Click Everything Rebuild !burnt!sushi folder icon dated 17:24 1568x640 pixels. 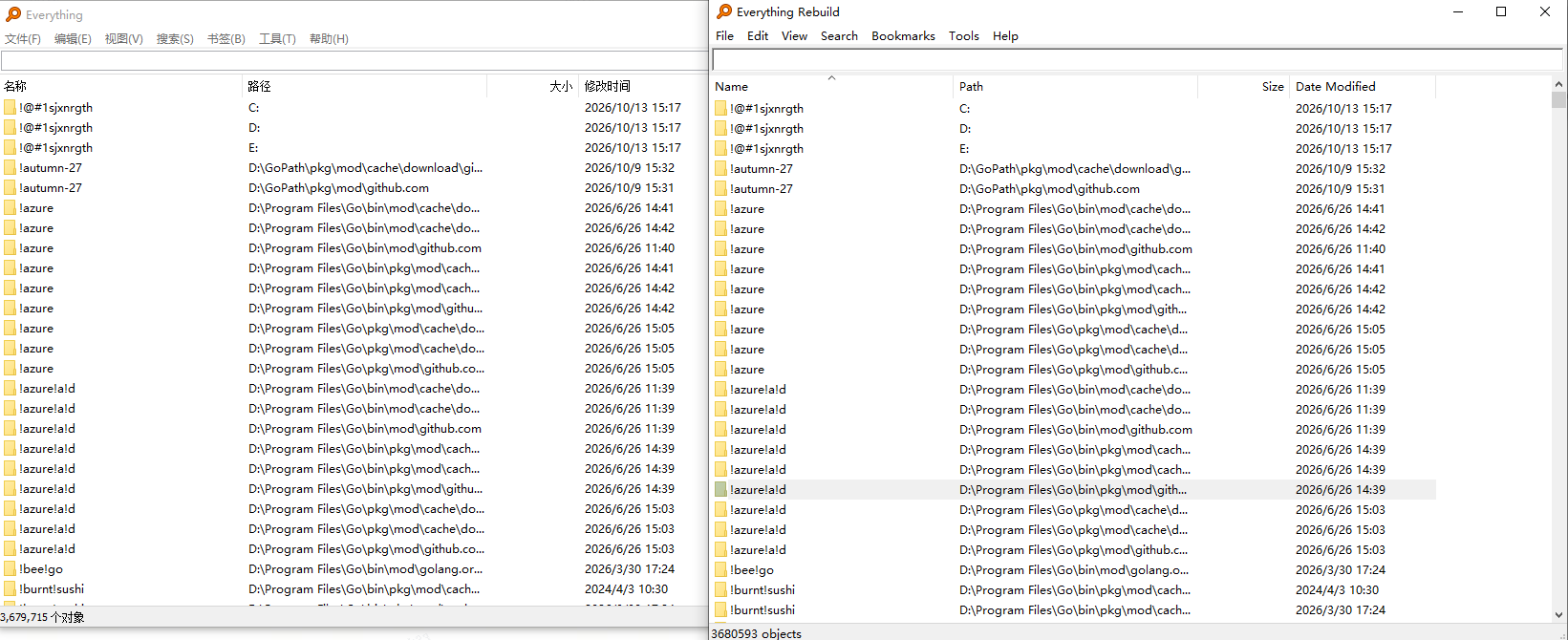721,610
